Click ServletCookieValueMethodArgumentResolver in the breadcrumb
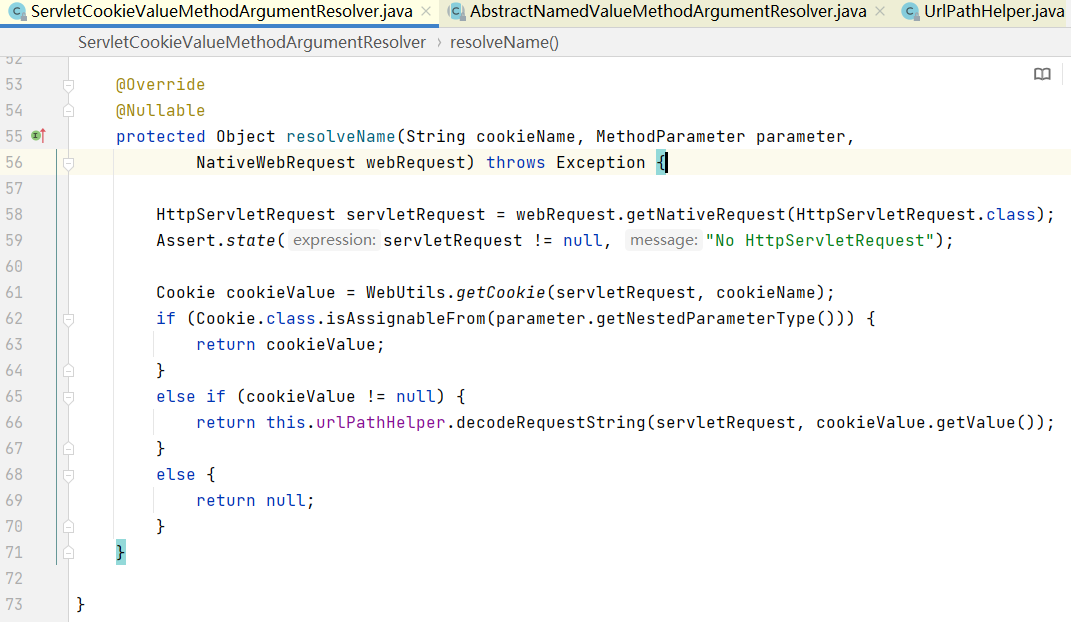 [x=251, y=42]
